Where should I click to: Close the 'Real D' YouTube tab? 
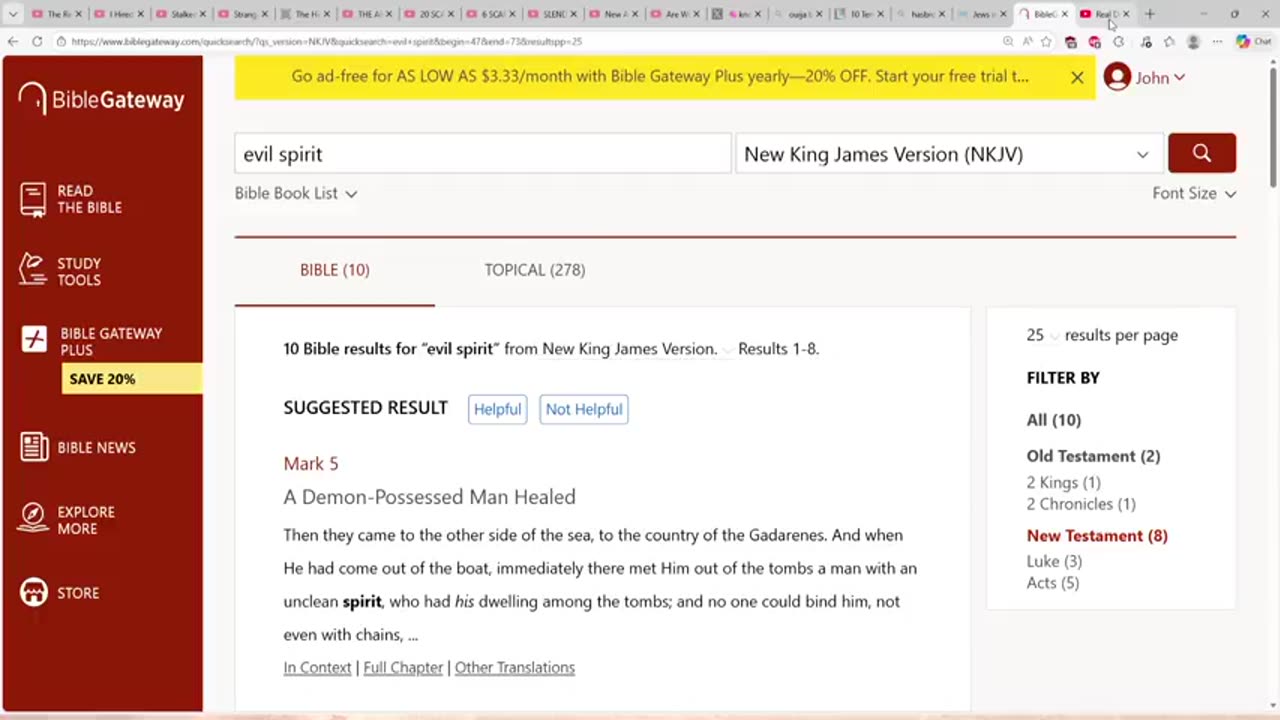point(1126,14)
